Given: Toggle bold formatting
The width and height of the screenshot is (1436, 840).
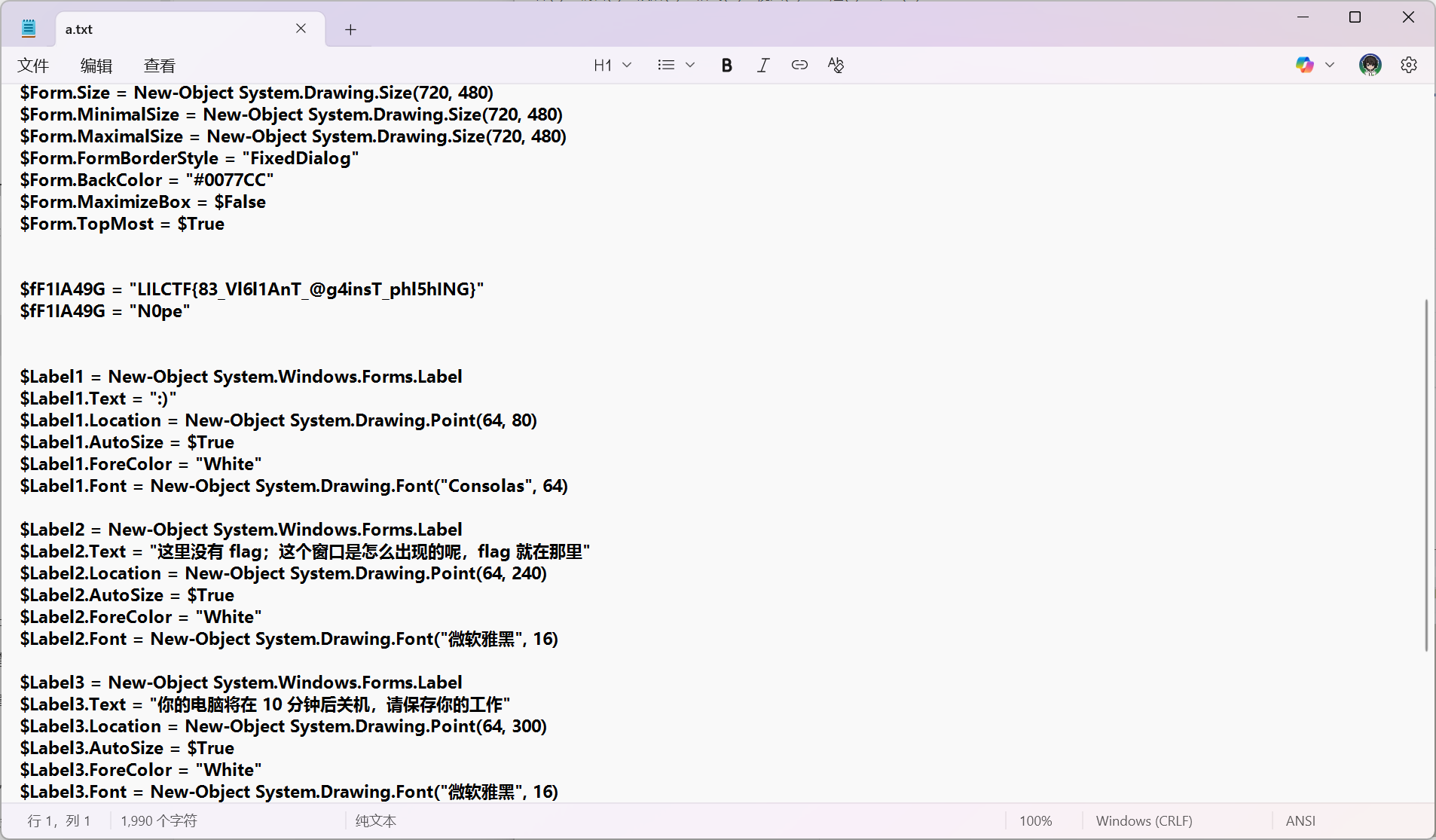Looking at the screenshot, I should click(x=726, y=66).
